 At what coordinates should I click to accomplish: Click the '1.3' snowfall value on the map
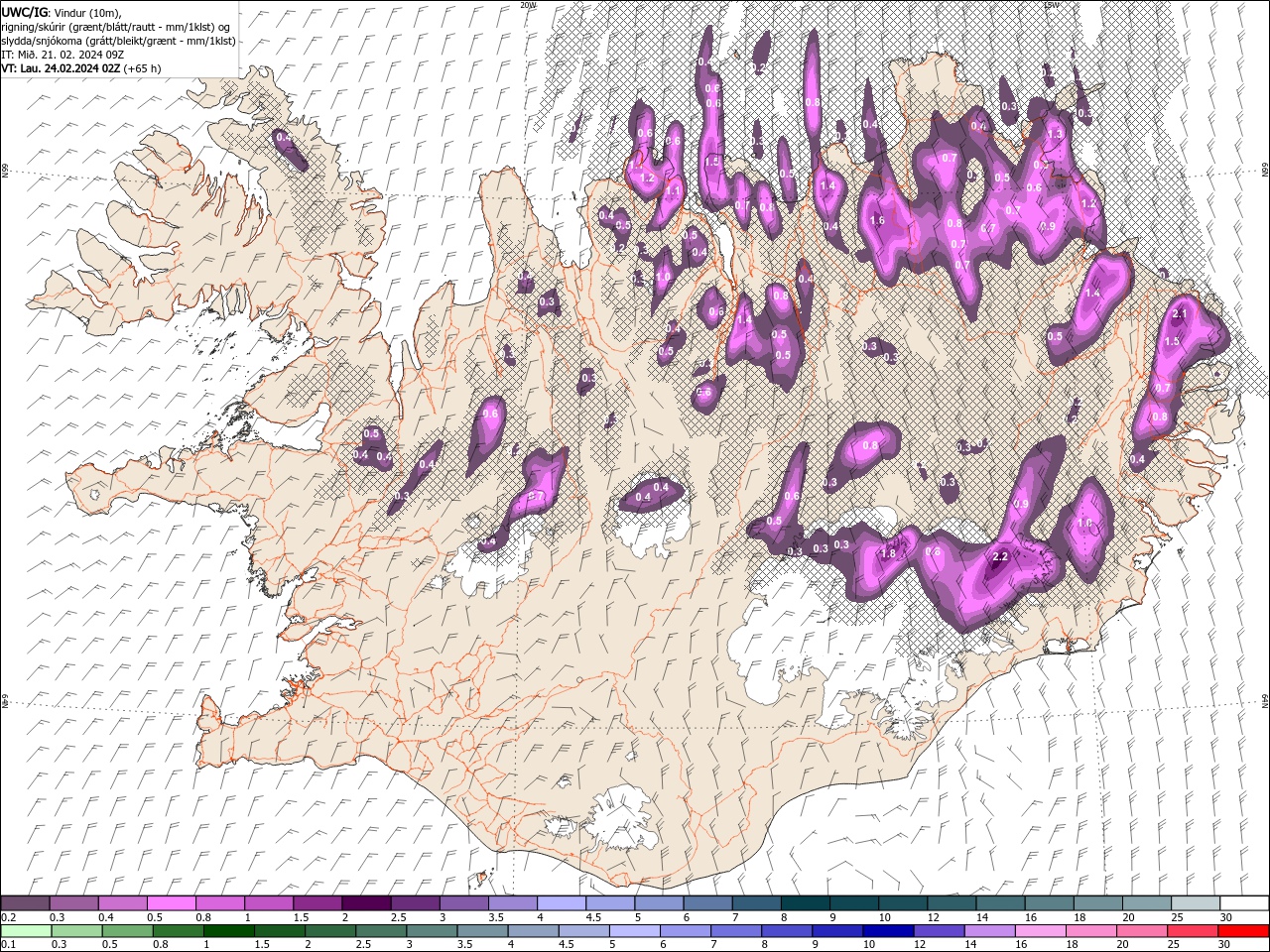[x=1055, y=134]
